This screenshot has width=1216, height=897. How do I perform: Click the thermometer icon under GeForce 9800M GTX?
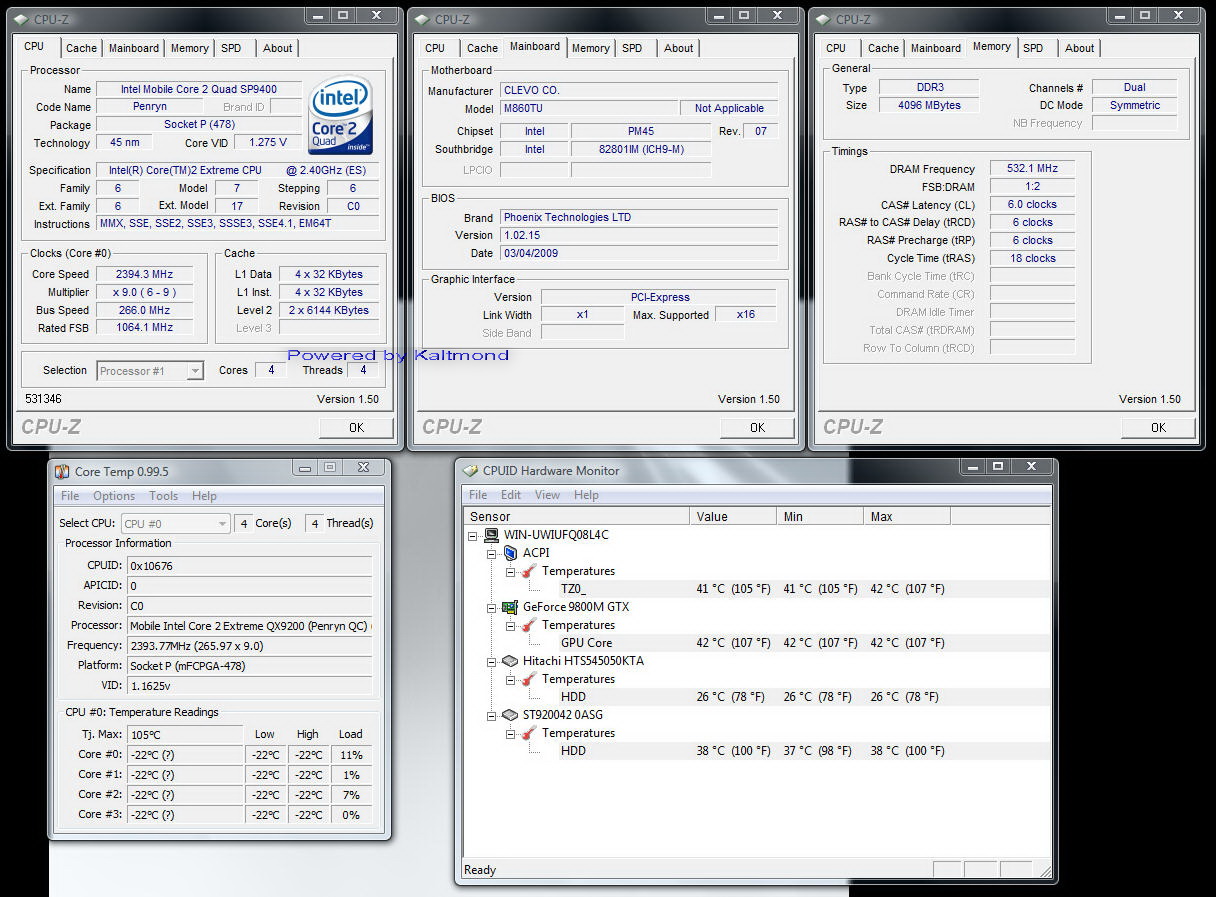(529, 625)
